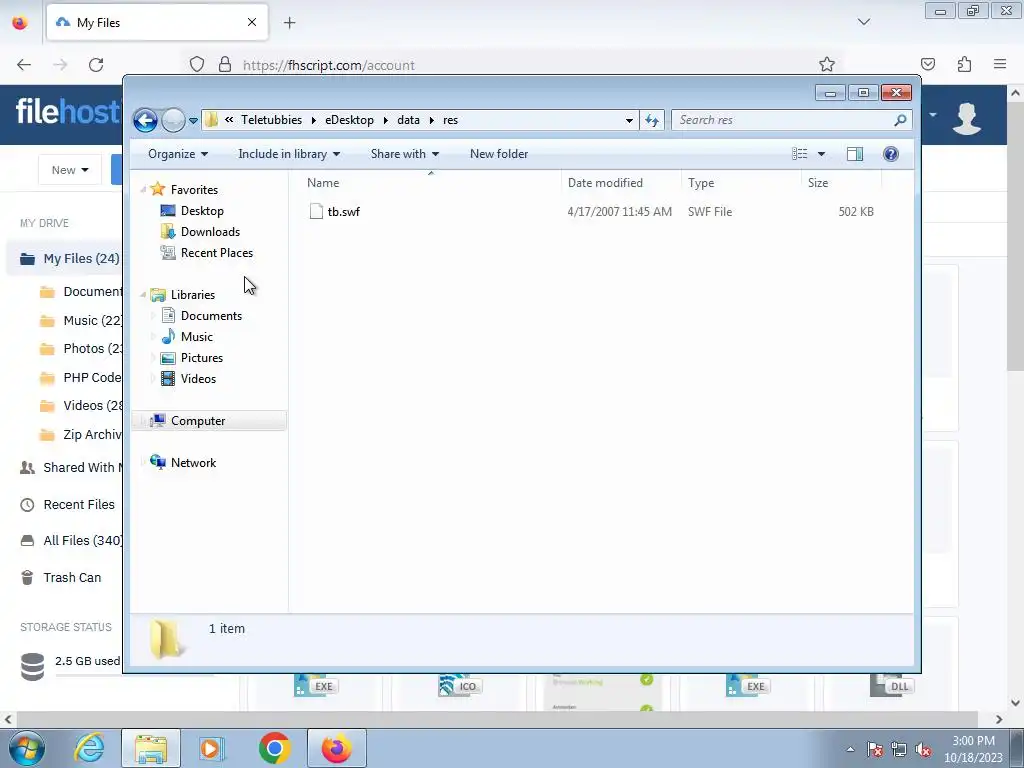
Task: Click the search magnifier icon in Explorer
Action: 901,120
